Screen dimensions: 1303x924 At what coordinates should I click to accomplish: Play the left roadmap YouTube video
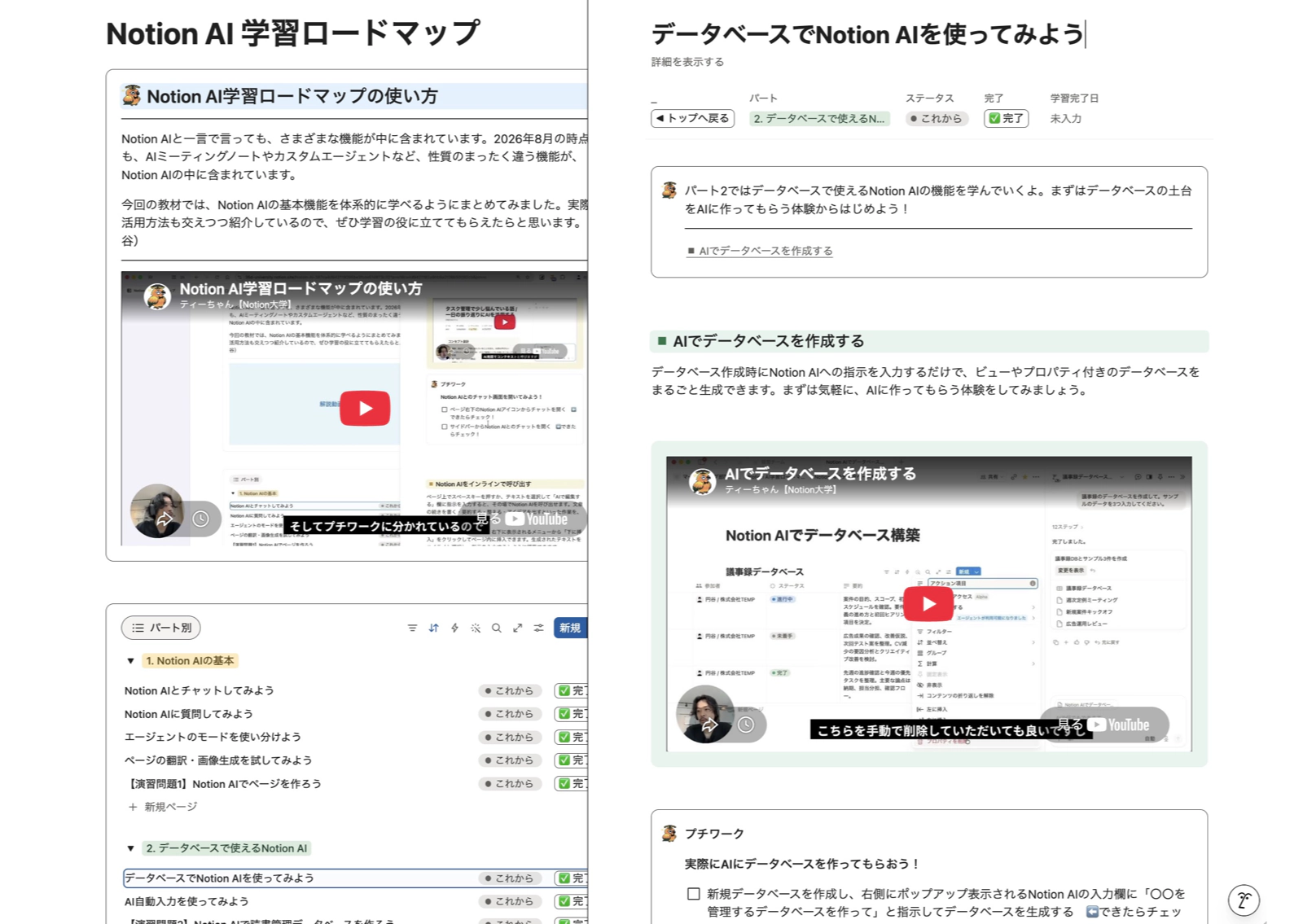click(365, 408)
